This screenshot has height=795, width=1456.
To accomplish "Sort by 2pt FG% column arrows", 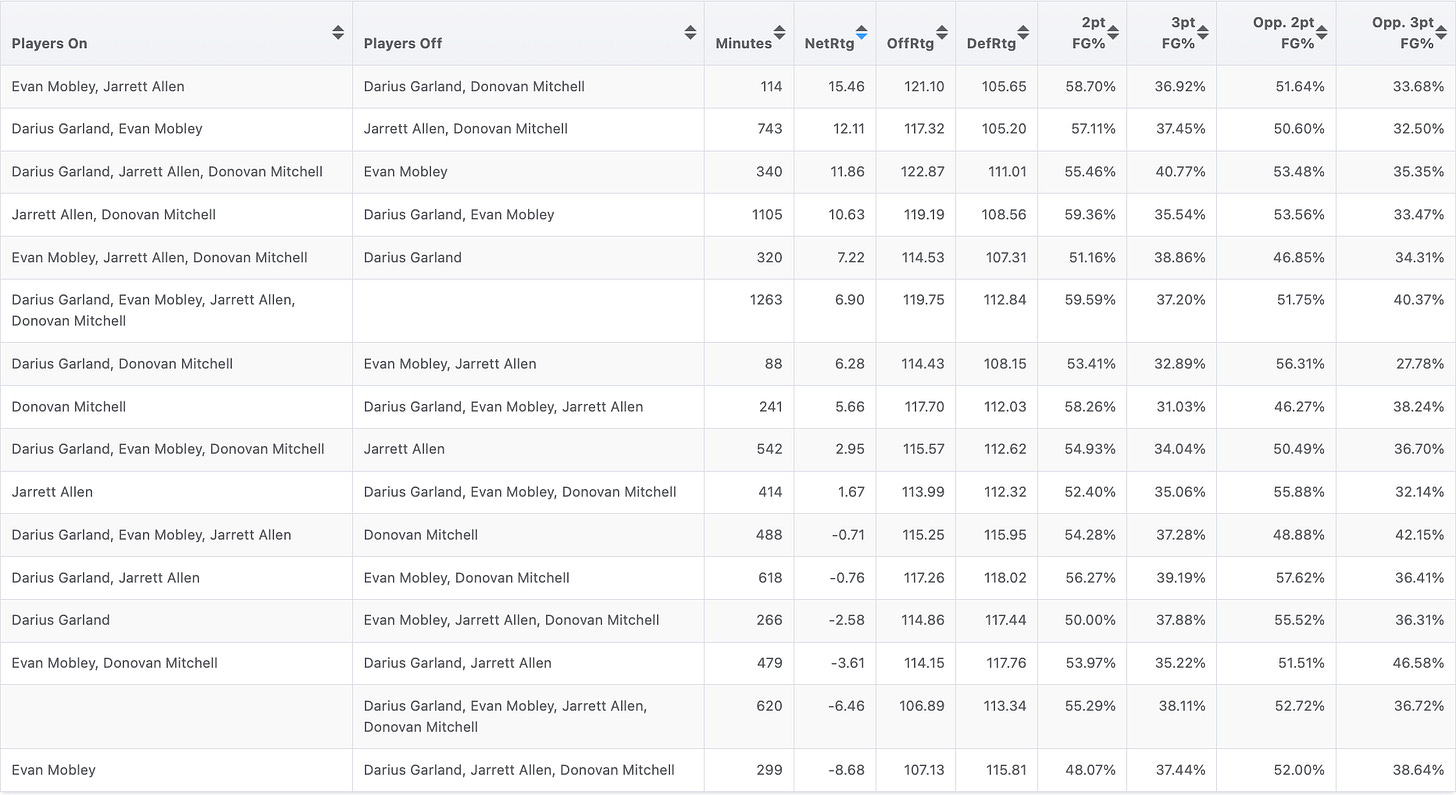I will (x=1113, y=33).
